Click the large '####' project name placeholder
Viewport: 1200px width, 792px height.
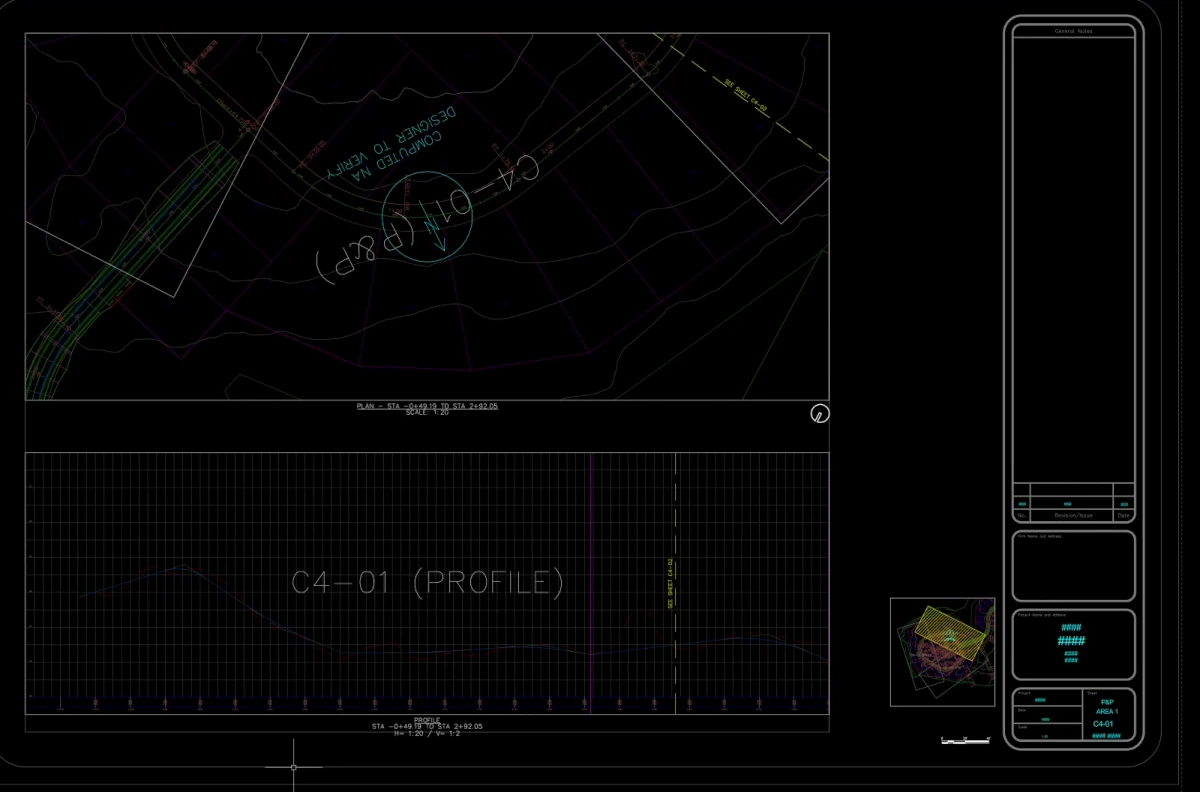point(1071,641)
